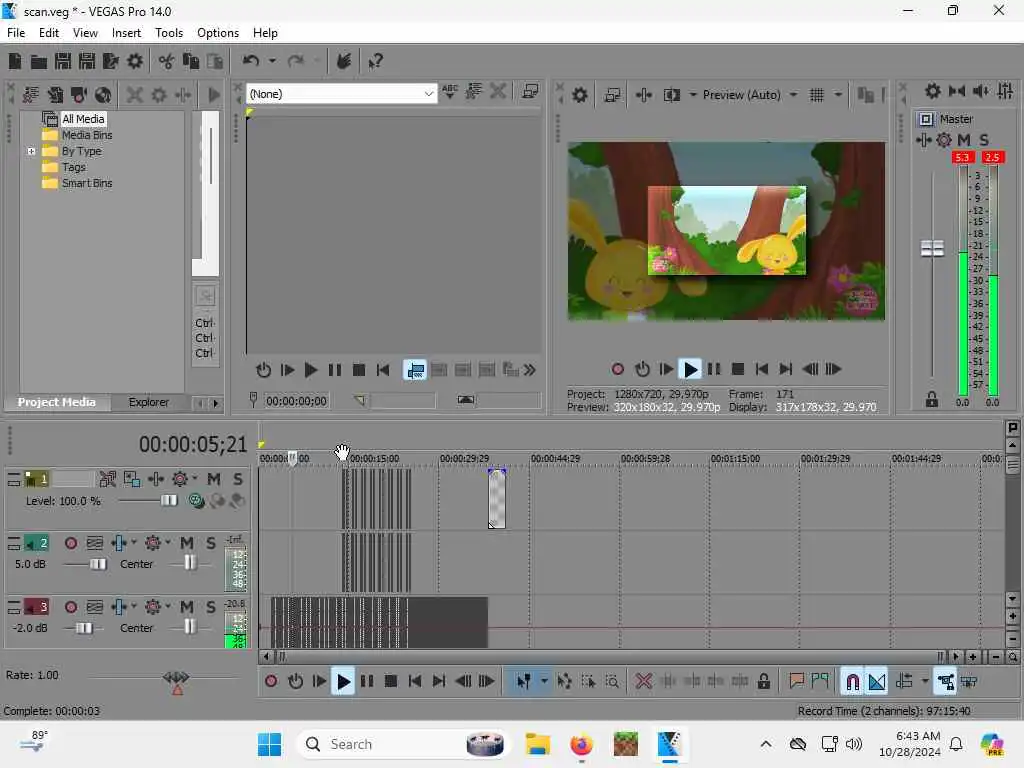Image resolution: width=1024 pixels, height=768 pixels.
Task: Open the edit tool selection dropdown arrow
Action: click(544, 682)
